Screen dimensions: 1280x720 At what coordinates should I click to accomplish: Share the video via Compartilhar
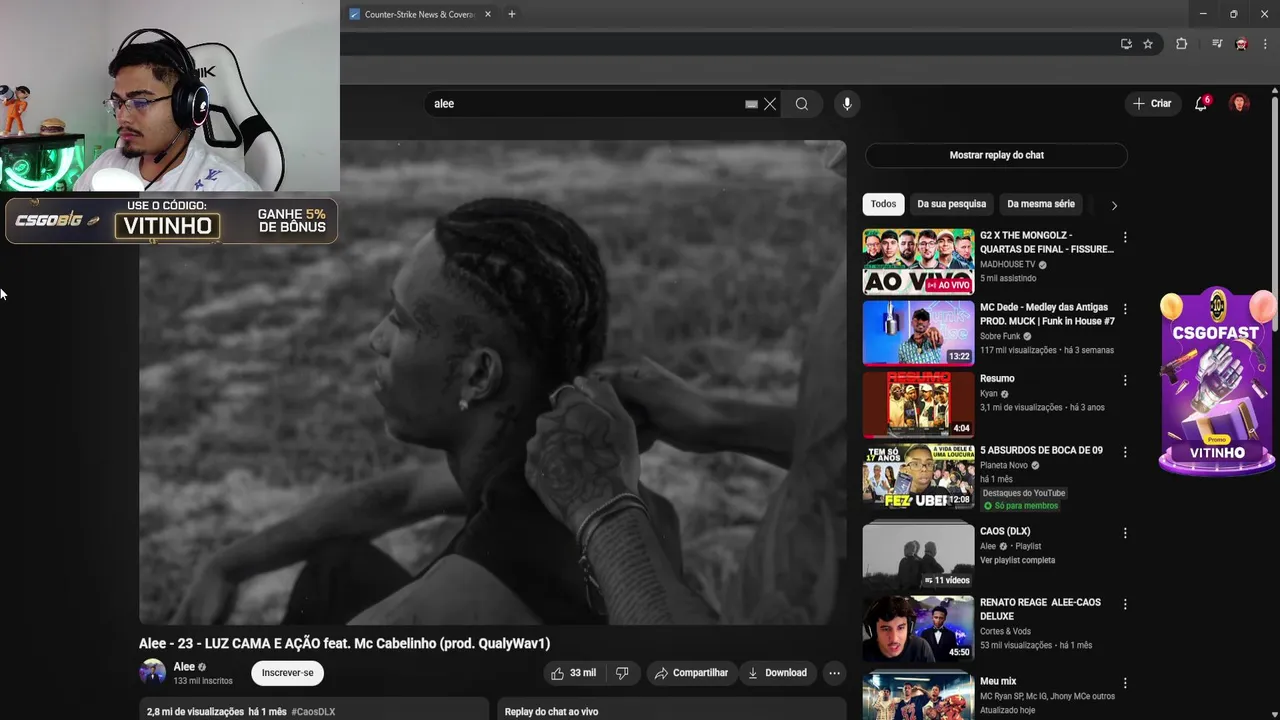[x=691, y=673]
